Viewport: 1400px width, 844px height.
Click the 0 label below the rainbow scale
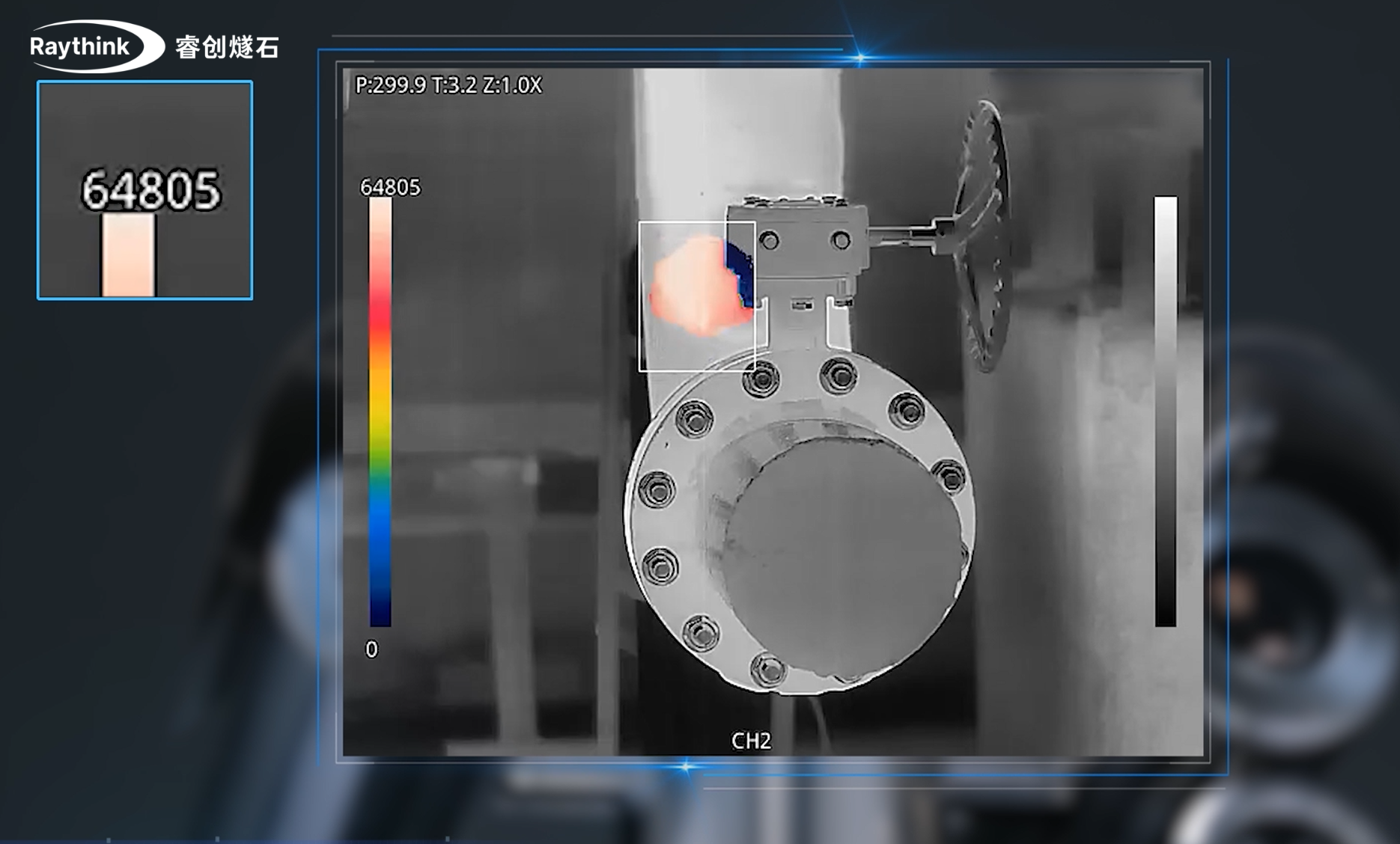tap(371, 649)
